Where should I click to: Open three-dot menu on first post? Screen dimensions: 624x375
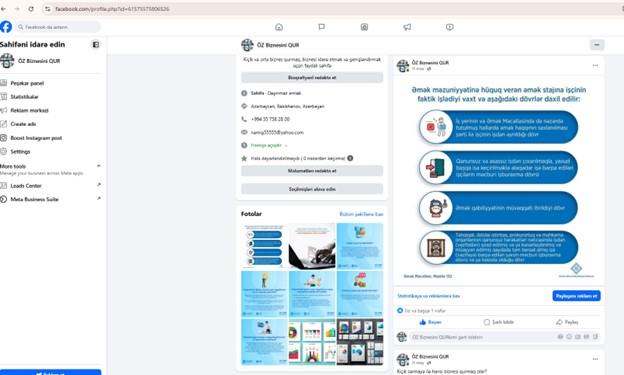pos(595,65)
